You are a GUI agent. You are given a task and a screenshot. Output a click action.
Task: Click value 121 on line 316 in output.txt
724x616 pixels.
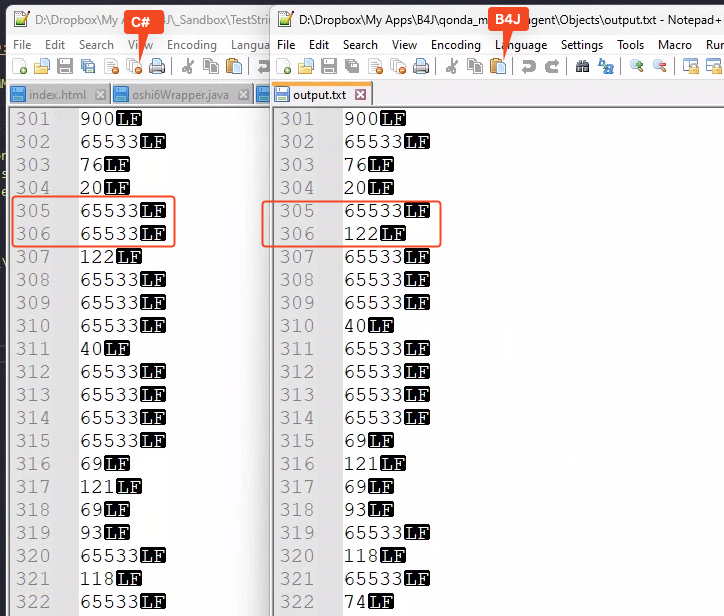[x=361, y=464]
